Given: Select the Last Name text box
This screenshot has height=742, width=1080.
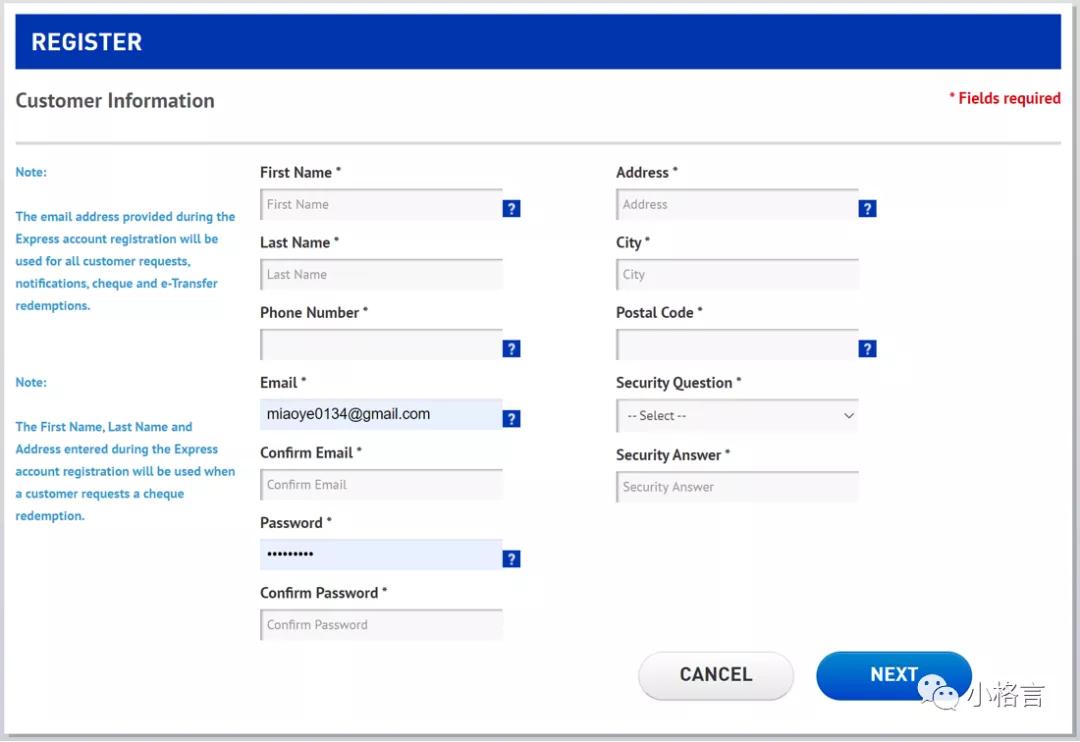Looking at the screenshot, I should pyautogui.click(x=381, y=275).
